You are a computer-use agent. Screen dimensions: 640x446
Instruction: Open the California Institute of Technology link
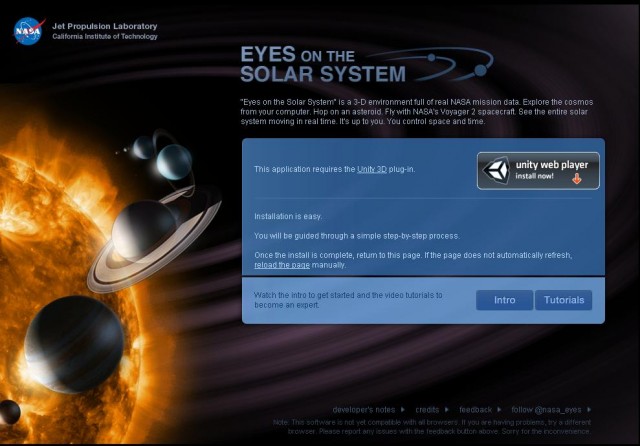point(104,36)
